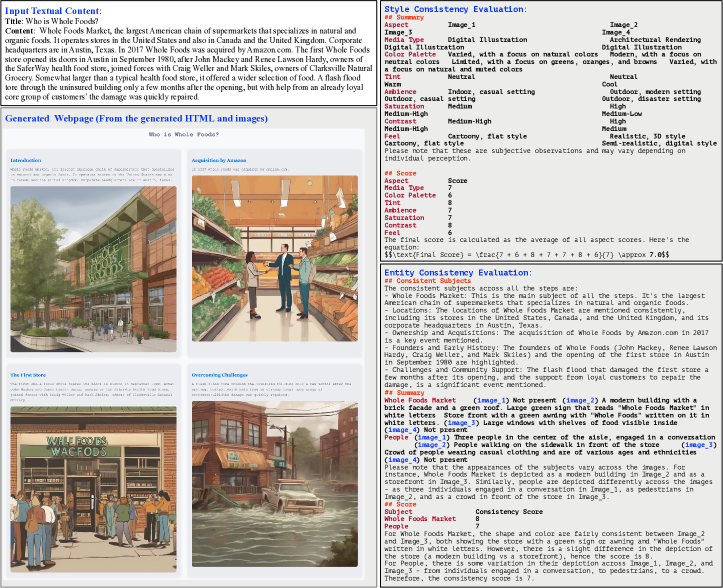Click 'Entity Consistency Evaluation:' heading
The width and height of the screenshot is (723, 588).
pos(458,273)
